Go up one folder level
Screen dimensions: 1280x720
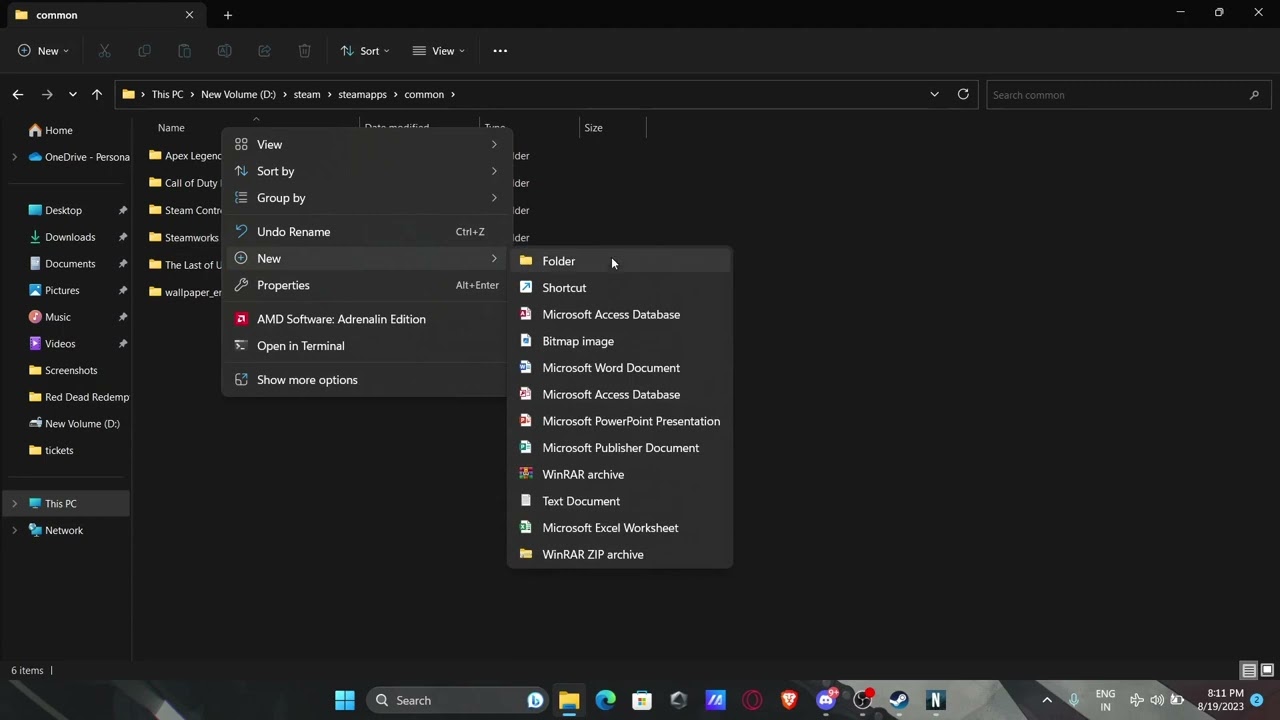click(x=96, y=94)
